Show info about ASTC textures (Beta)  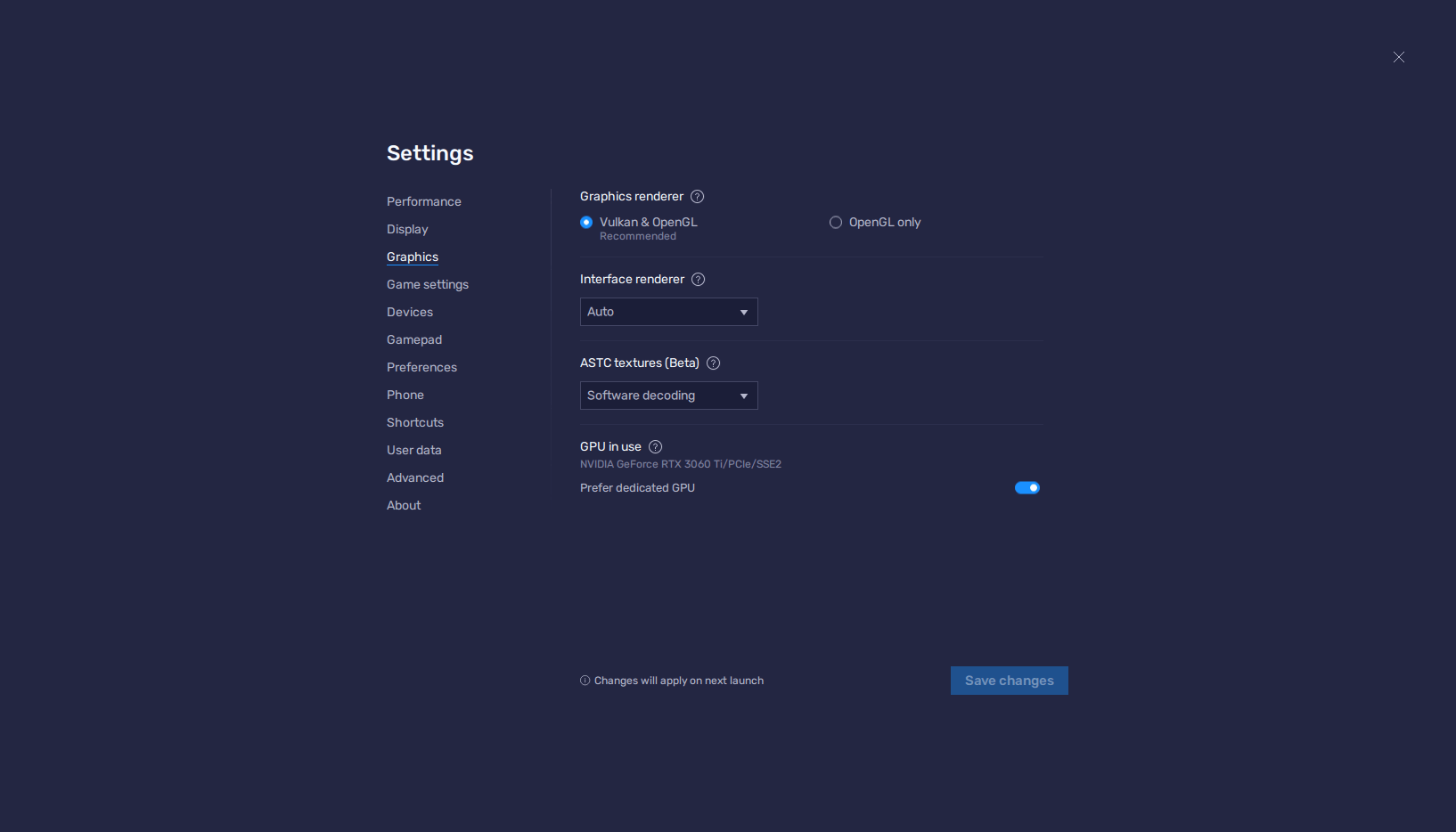(714, 363)
